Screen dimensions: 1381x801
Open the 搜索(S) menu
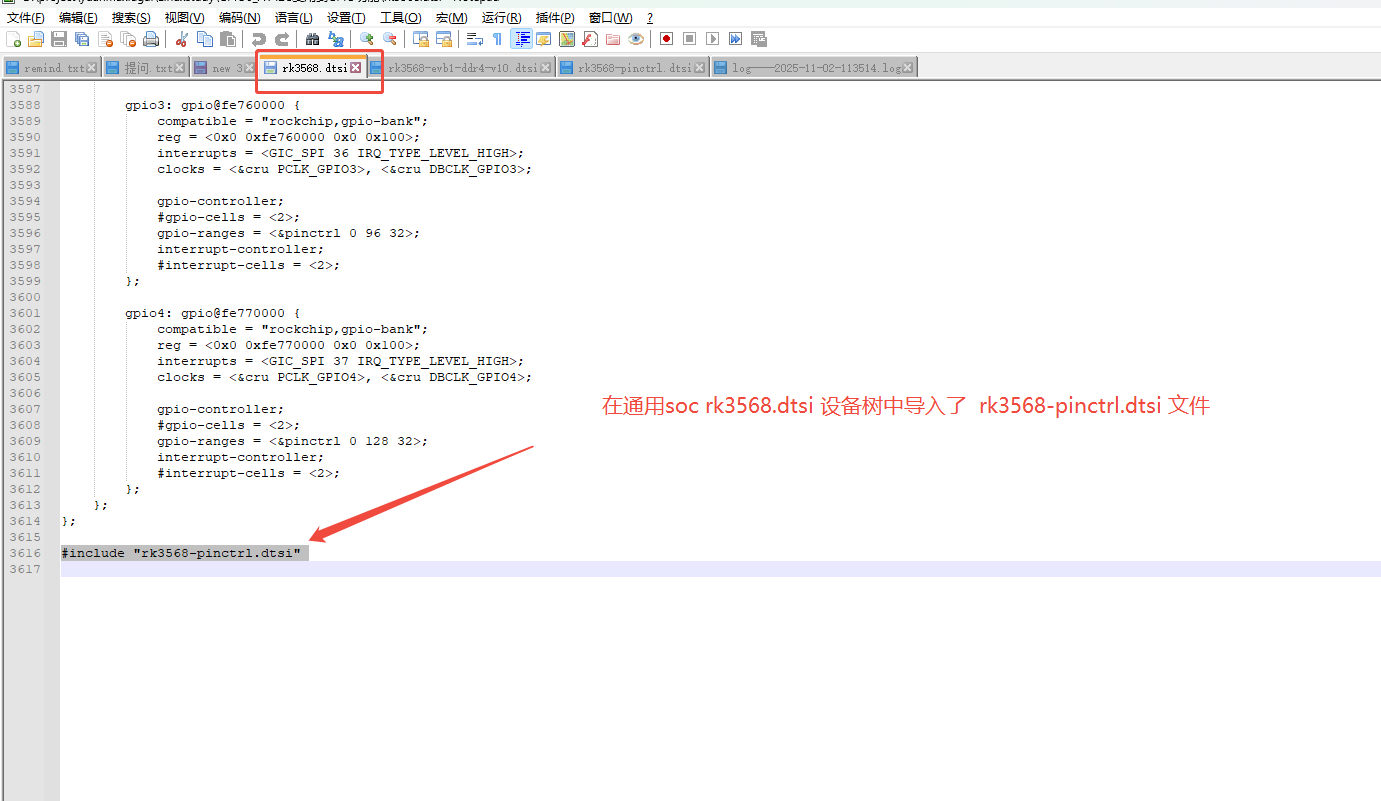[x=131, y=18]
